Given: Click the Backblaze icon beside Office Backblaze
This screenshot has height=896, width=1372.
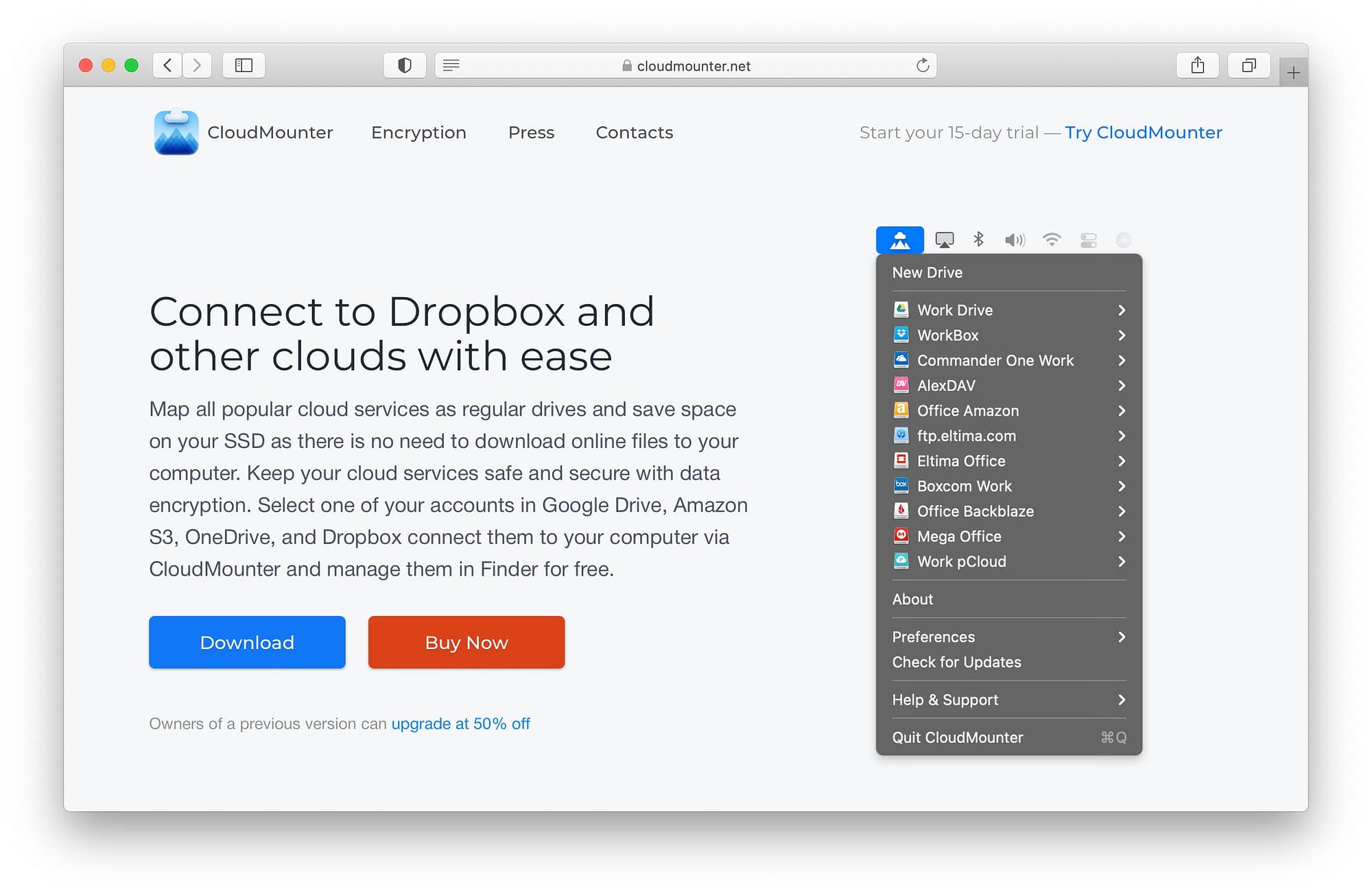Looking at the screenshot, I should pos(901,511).
